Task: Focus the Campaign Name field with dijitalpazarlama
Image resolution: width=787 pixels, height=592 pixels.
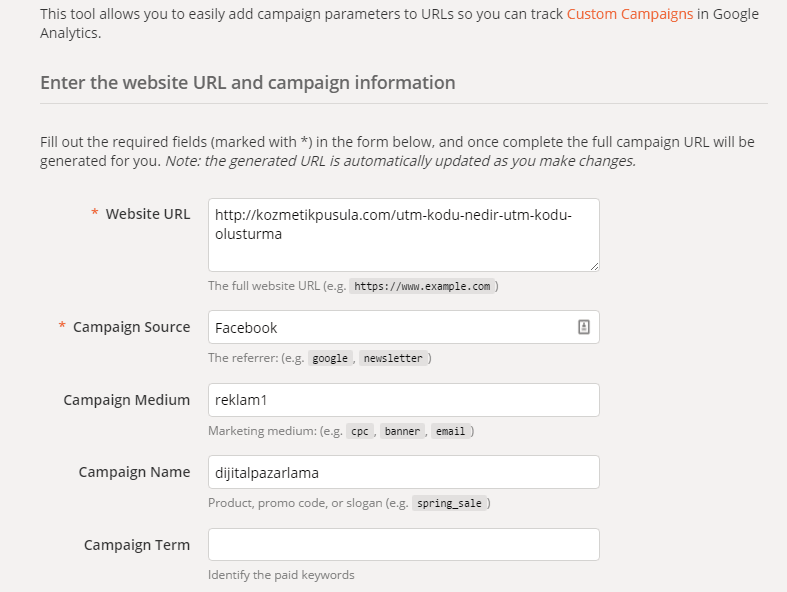Action: coord(403,472)
